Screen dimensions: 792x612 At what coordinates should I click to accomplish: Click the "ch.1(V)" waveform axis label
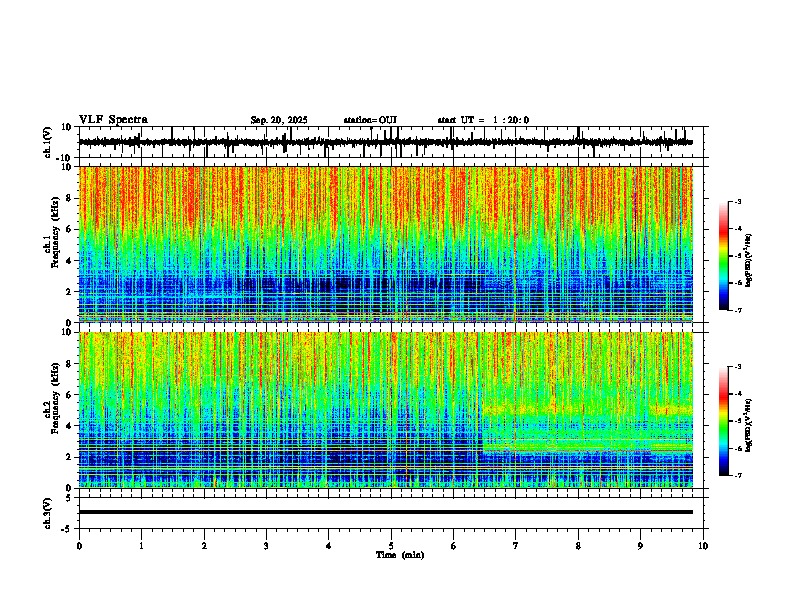pos(48,143)
